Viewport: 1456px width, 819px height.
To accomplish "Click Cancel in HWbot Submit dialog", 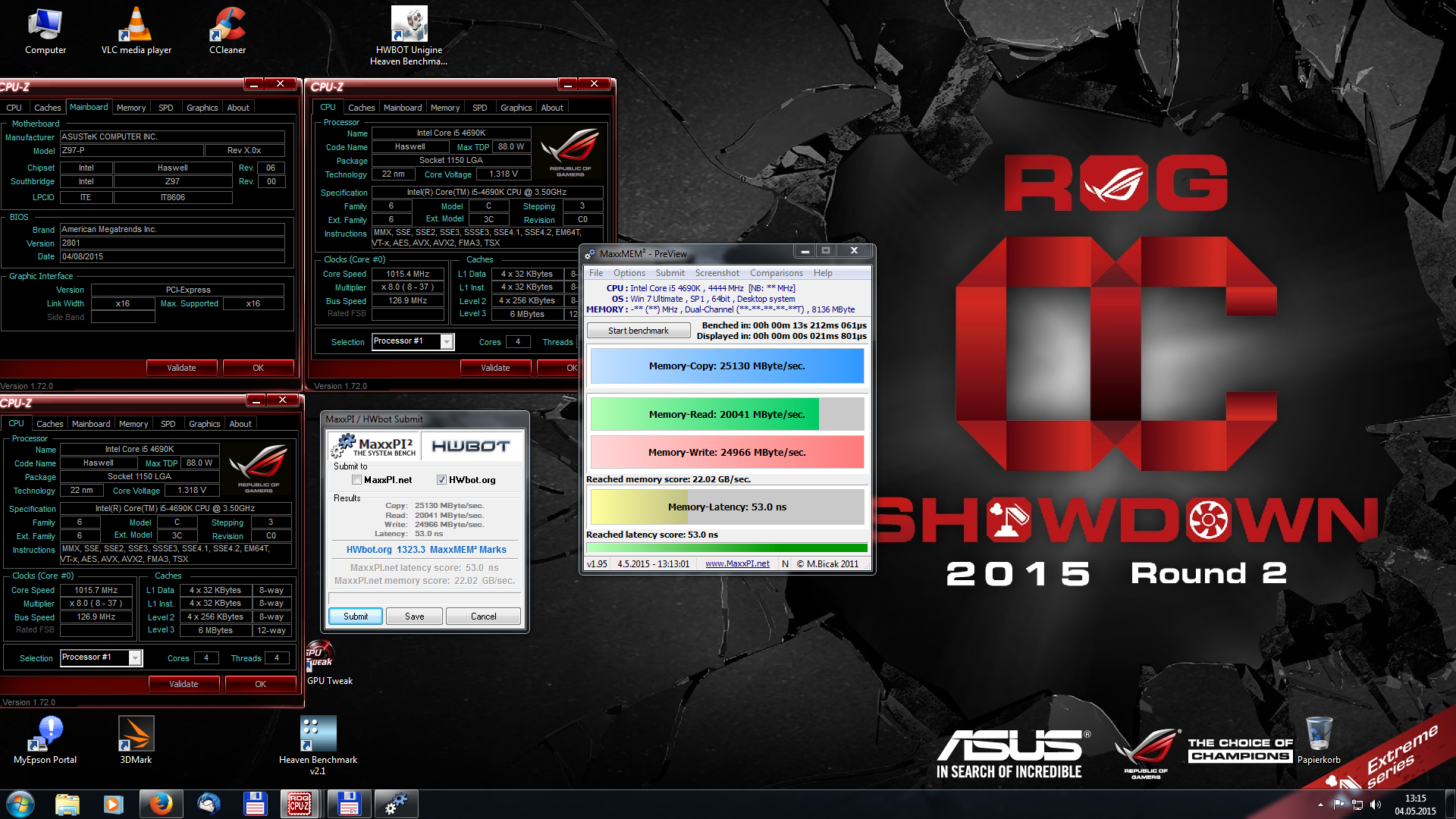I will tap(484, 617).
